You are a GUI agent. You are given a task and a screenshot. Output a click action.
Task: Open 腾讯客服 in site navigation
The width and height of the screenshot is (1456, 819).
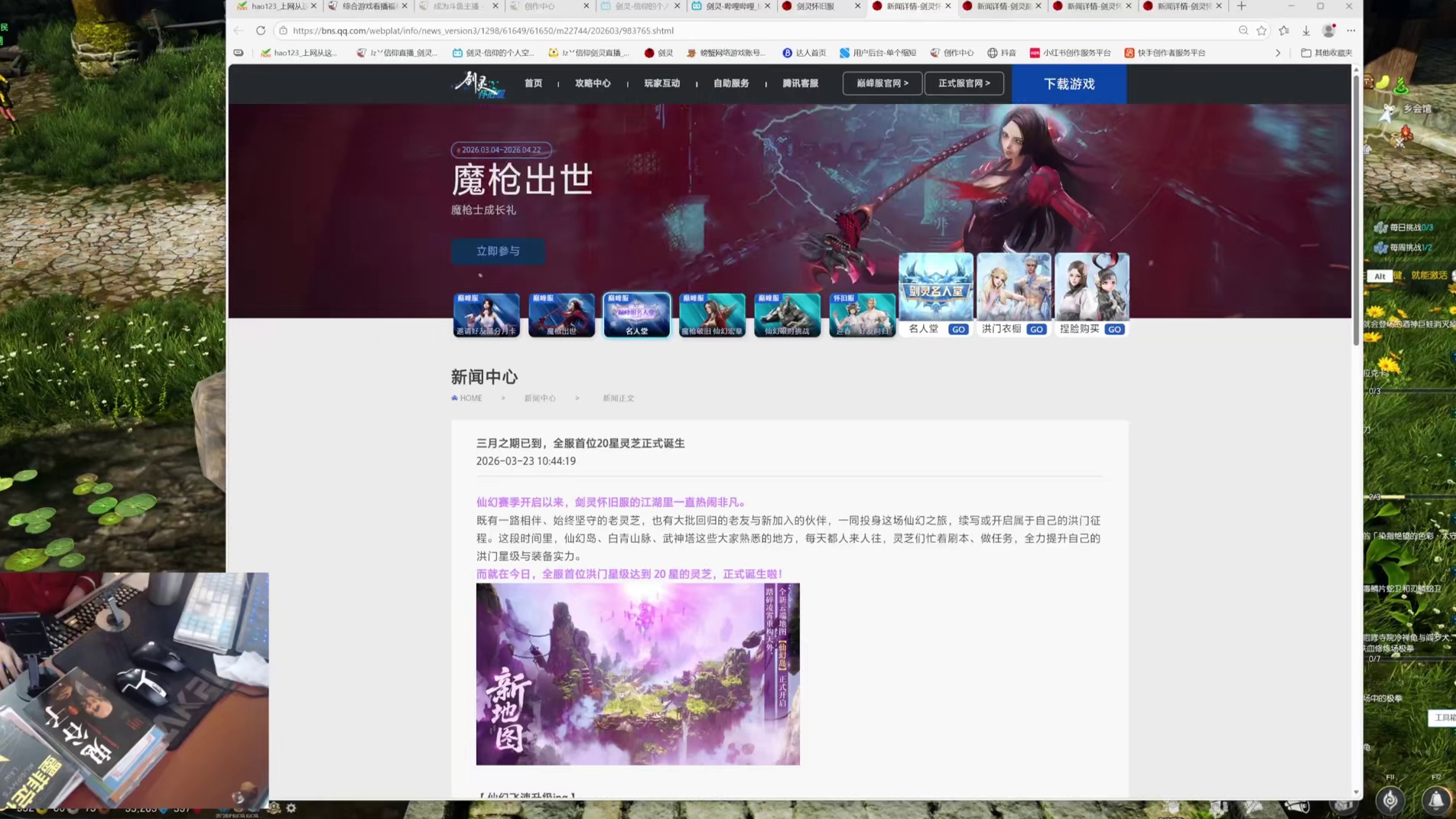coord(800,83)
